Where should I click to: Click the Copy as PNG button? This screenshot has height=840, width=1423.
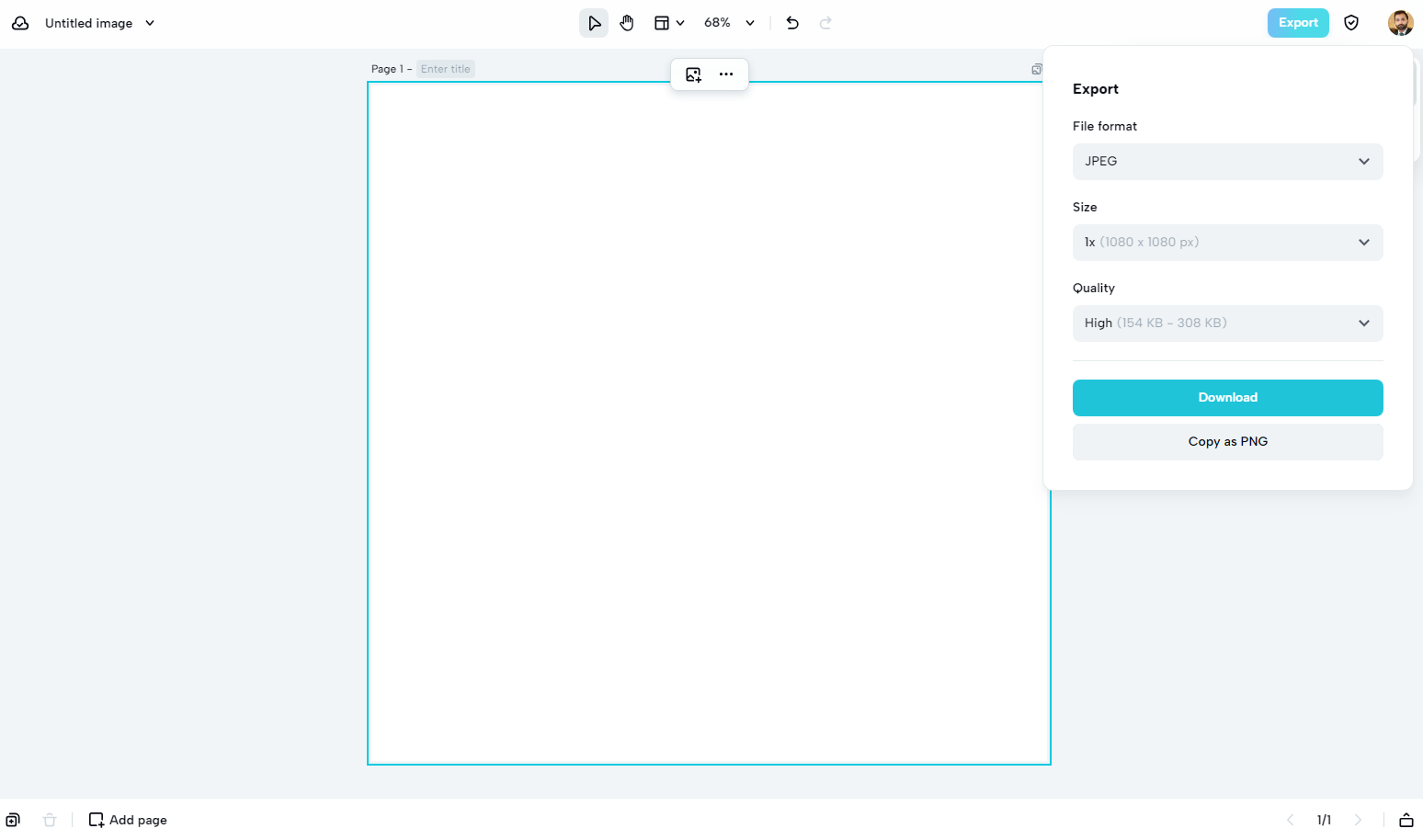[1227, 442]
